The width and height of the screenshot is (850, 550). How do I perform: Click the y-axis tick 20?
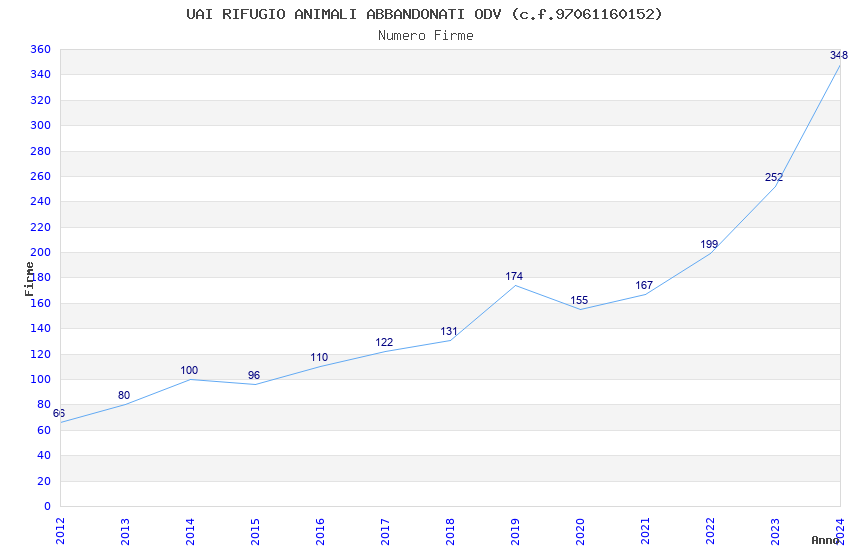(x=43, y=481)
